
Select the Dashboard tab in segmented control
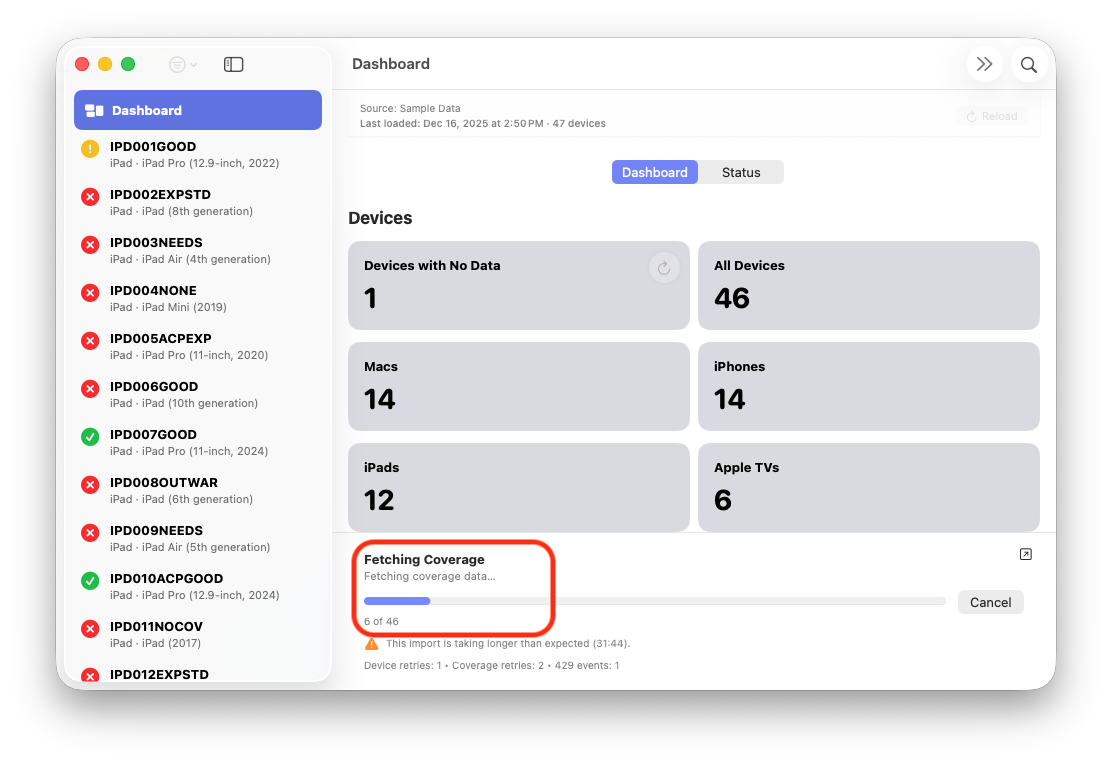(654, 171)
